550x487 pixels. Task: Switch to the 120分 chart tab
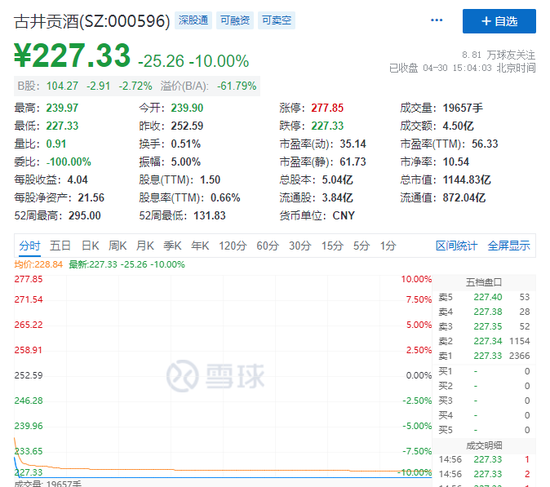[233, 246]
